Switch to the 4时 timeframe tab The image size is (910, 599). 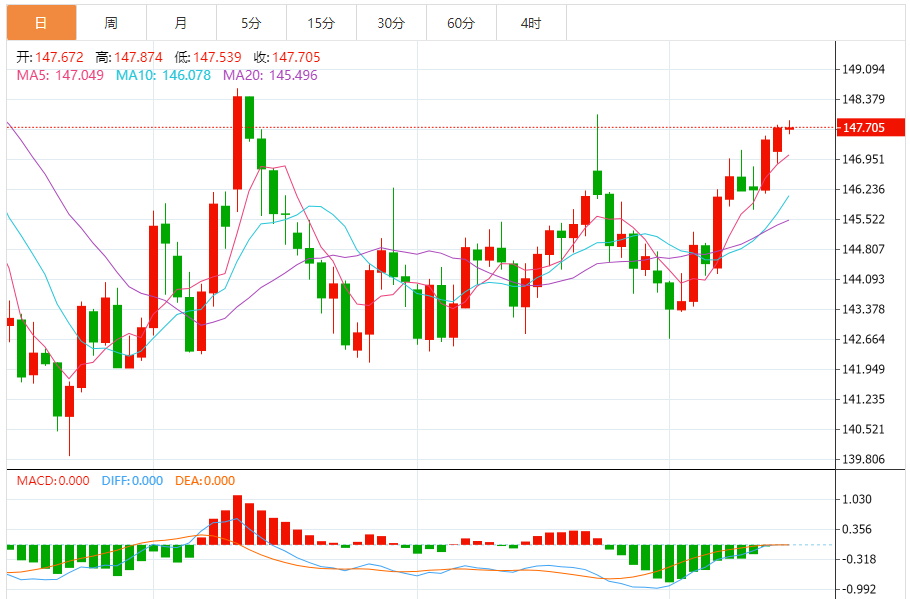point(531,23)
